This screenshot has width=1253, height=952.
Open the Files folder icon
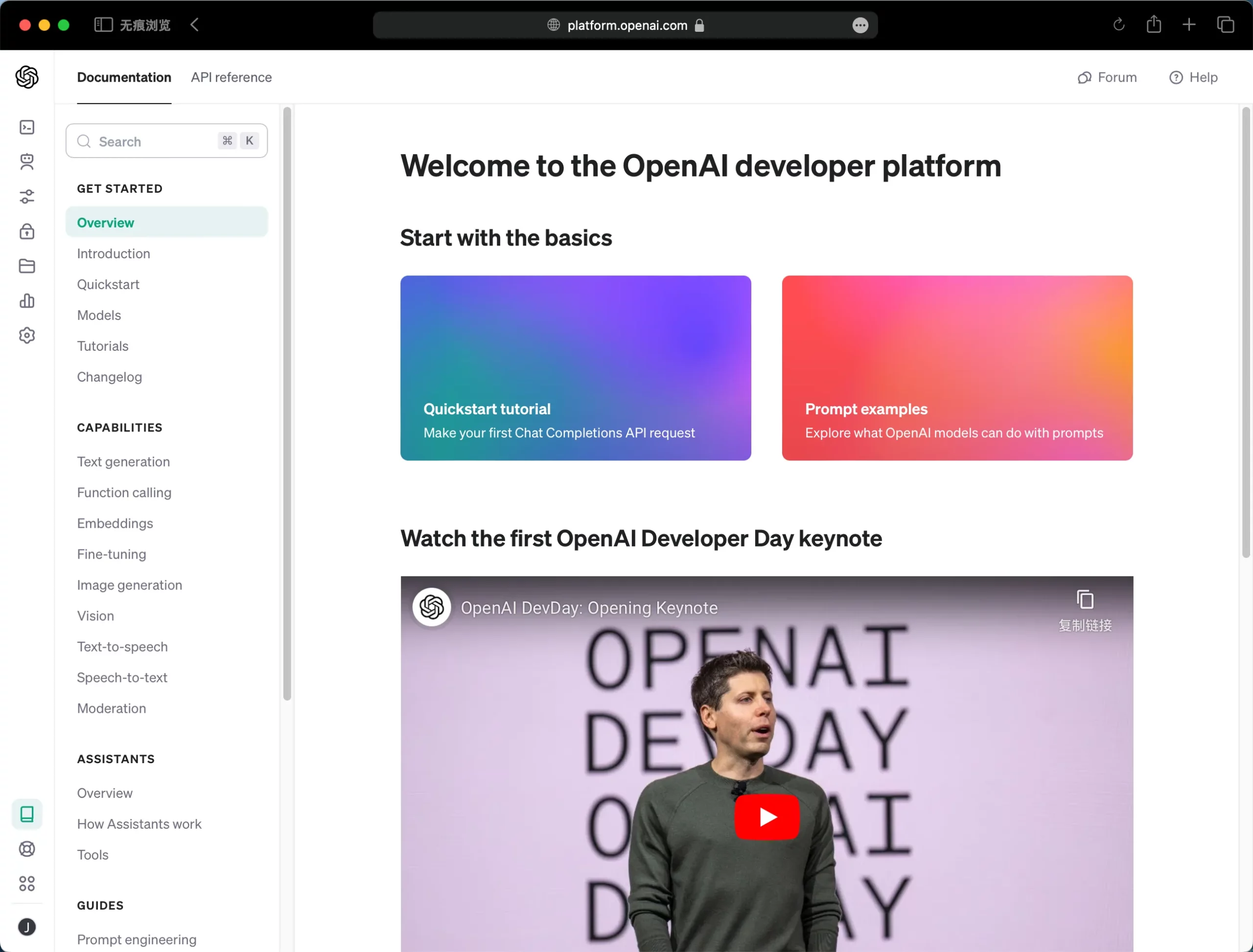[x=26, y=266]
